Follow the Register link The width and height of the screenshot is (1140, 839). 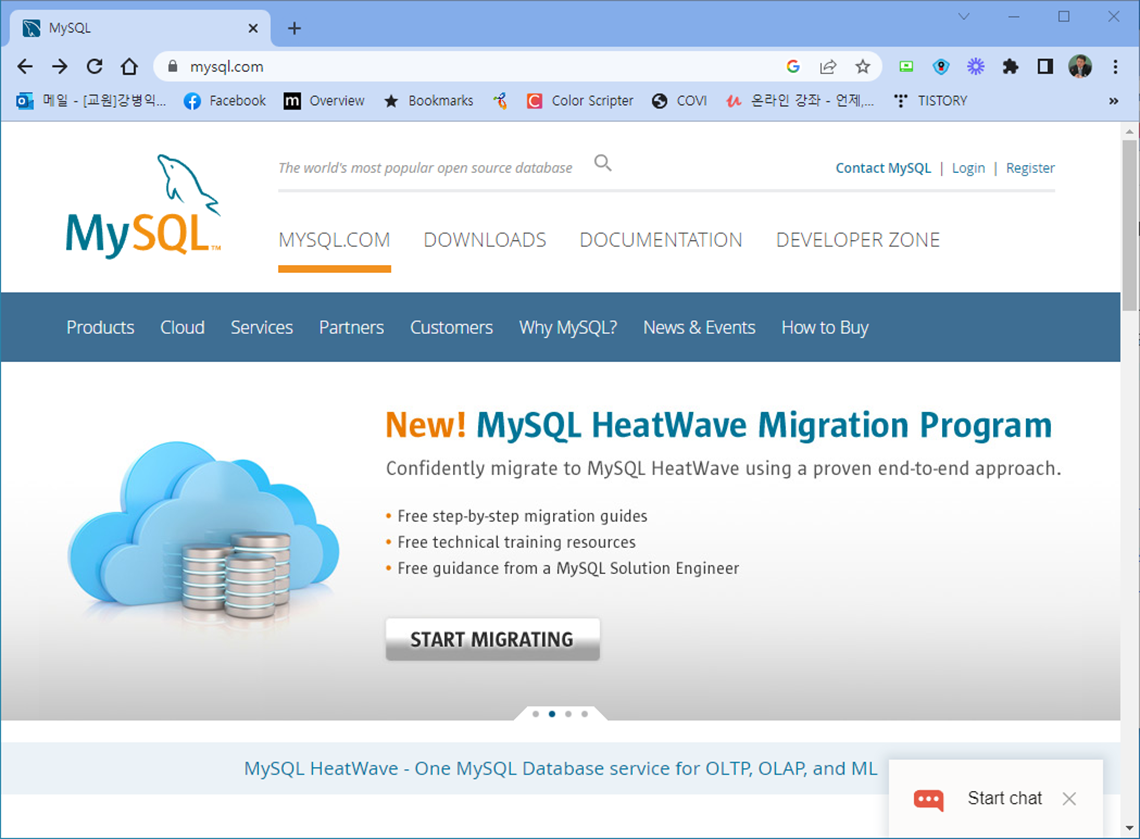(1030, 168)
